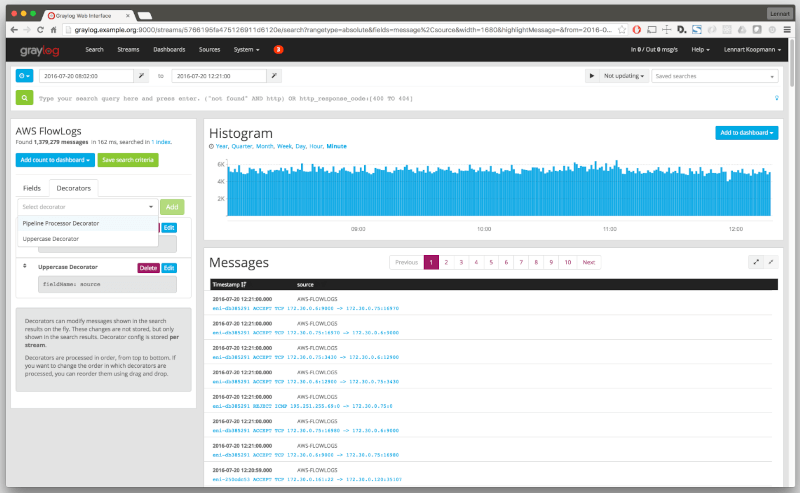
Task: Choose Pipeline Processor Decorator option
Action: pos(88,224)
